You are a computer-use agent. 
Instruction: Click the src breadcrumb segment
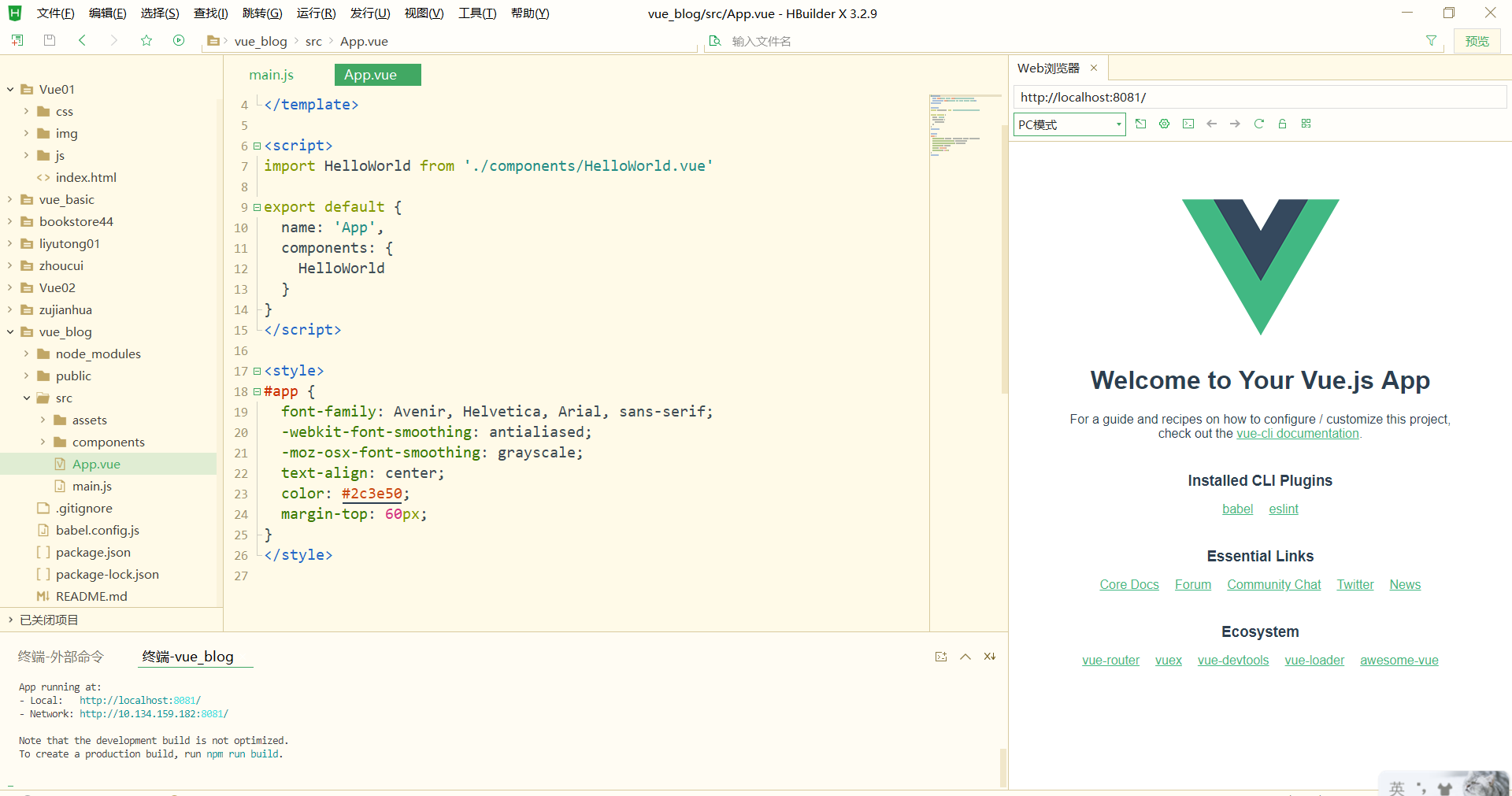pos(313,41)
